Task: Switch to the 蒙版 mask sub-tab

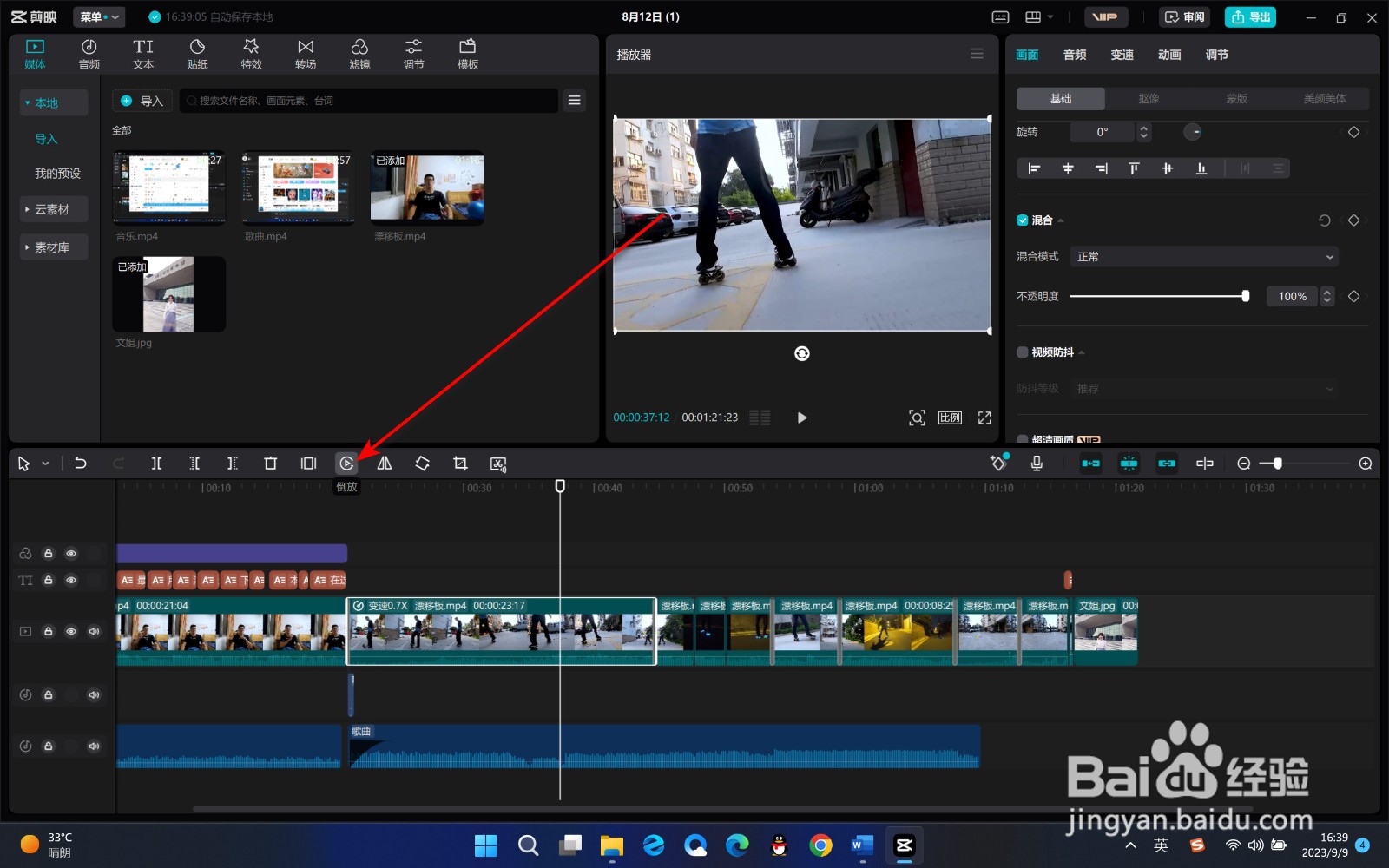Action: [1237, 99]
